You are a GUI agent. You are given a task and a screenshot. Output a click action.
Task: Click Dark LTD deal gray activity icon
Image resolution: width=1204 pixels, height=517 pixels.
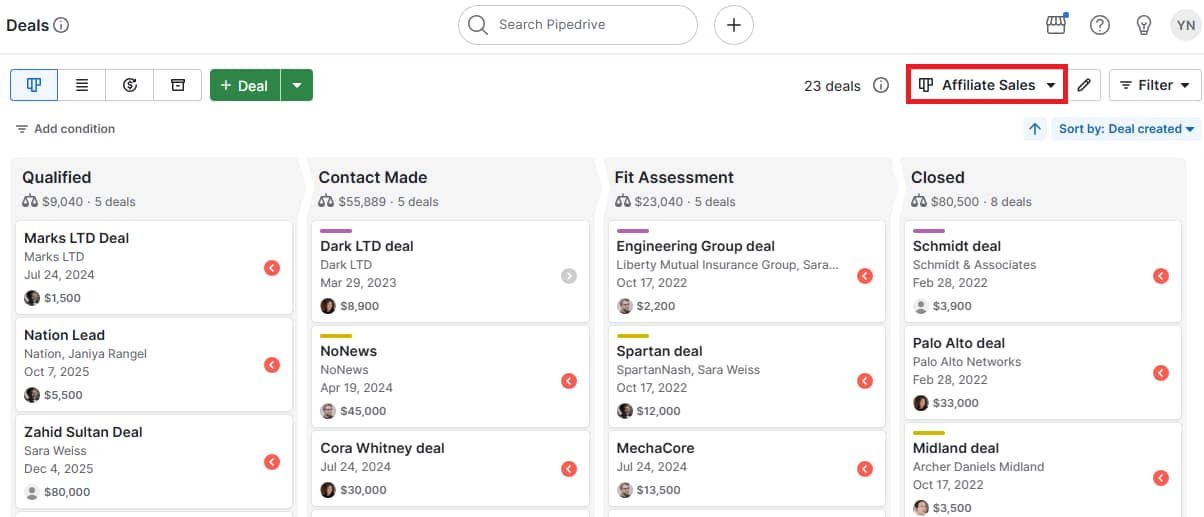pyautogui.click(x=569, y=275)
